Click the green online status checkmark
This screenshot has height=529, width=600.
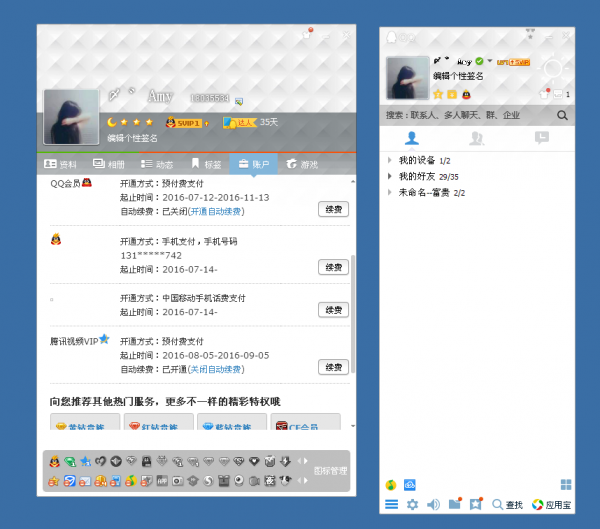coord(479,61)
